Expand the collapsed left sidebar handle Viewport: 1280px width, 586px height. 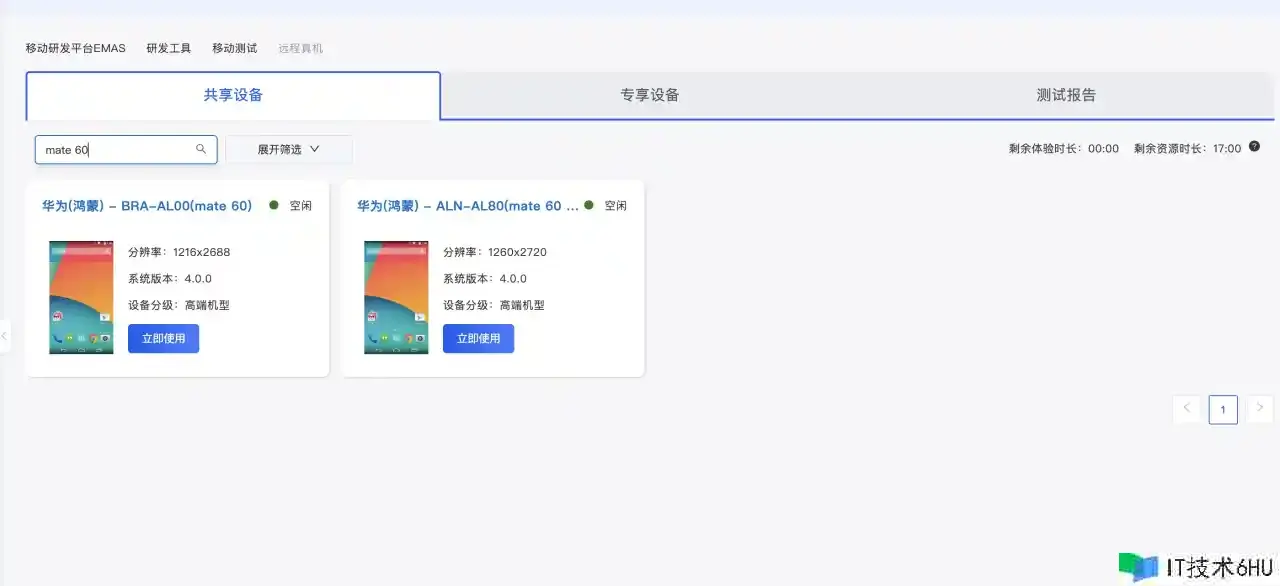5,336
